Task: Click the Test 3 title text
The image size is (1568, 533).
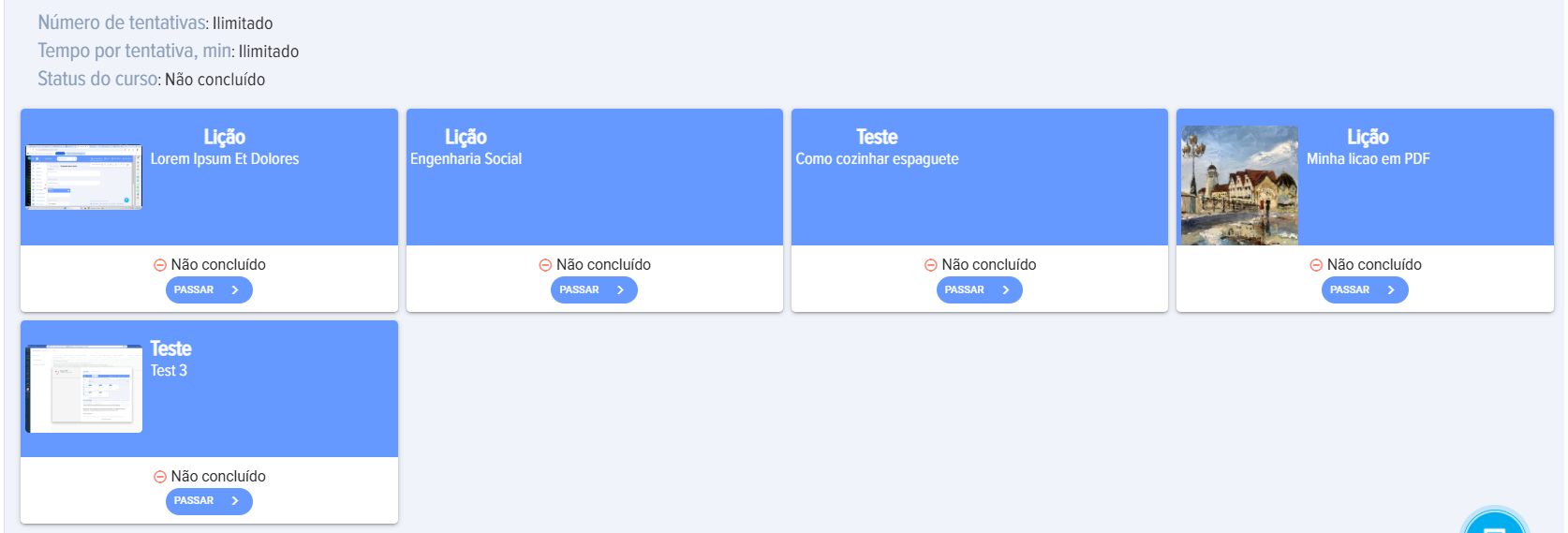Action: 169,371
